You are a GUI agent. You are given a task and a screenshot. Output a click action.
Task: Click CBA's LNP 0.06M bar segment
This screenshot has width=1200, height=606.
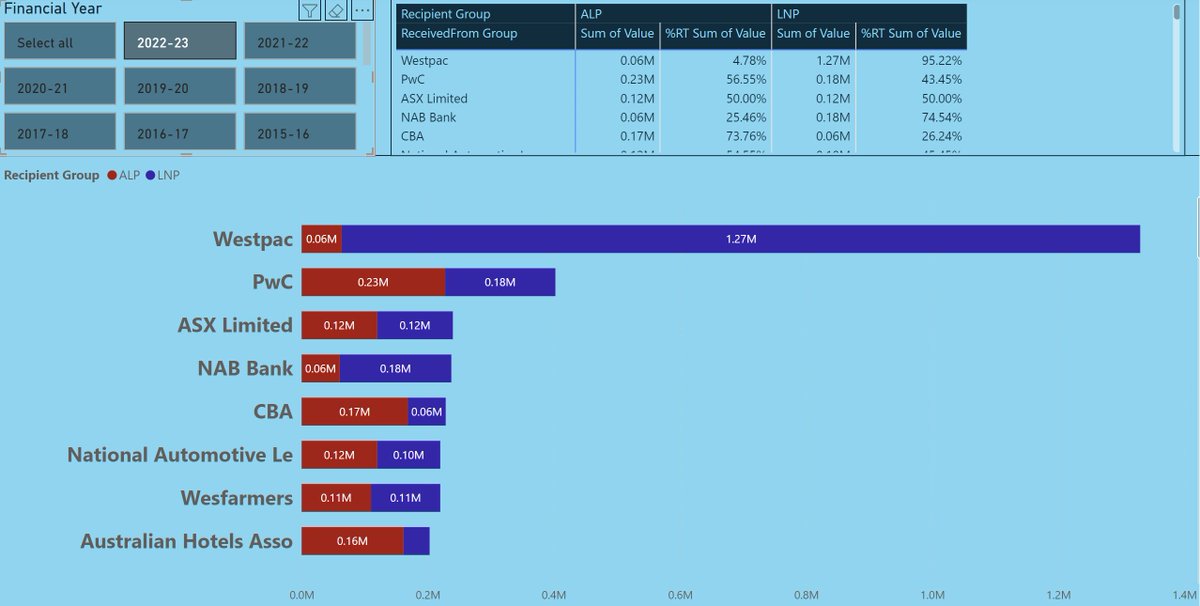coord(427,411)
